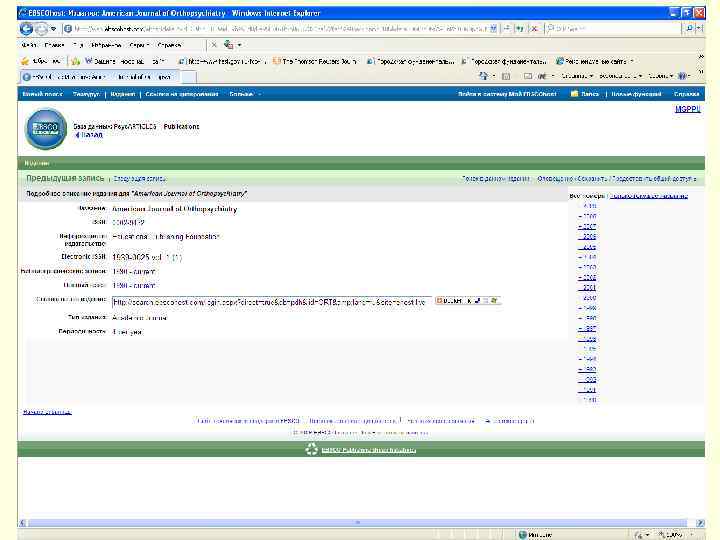Open search within this publication link

coord(495,179)
